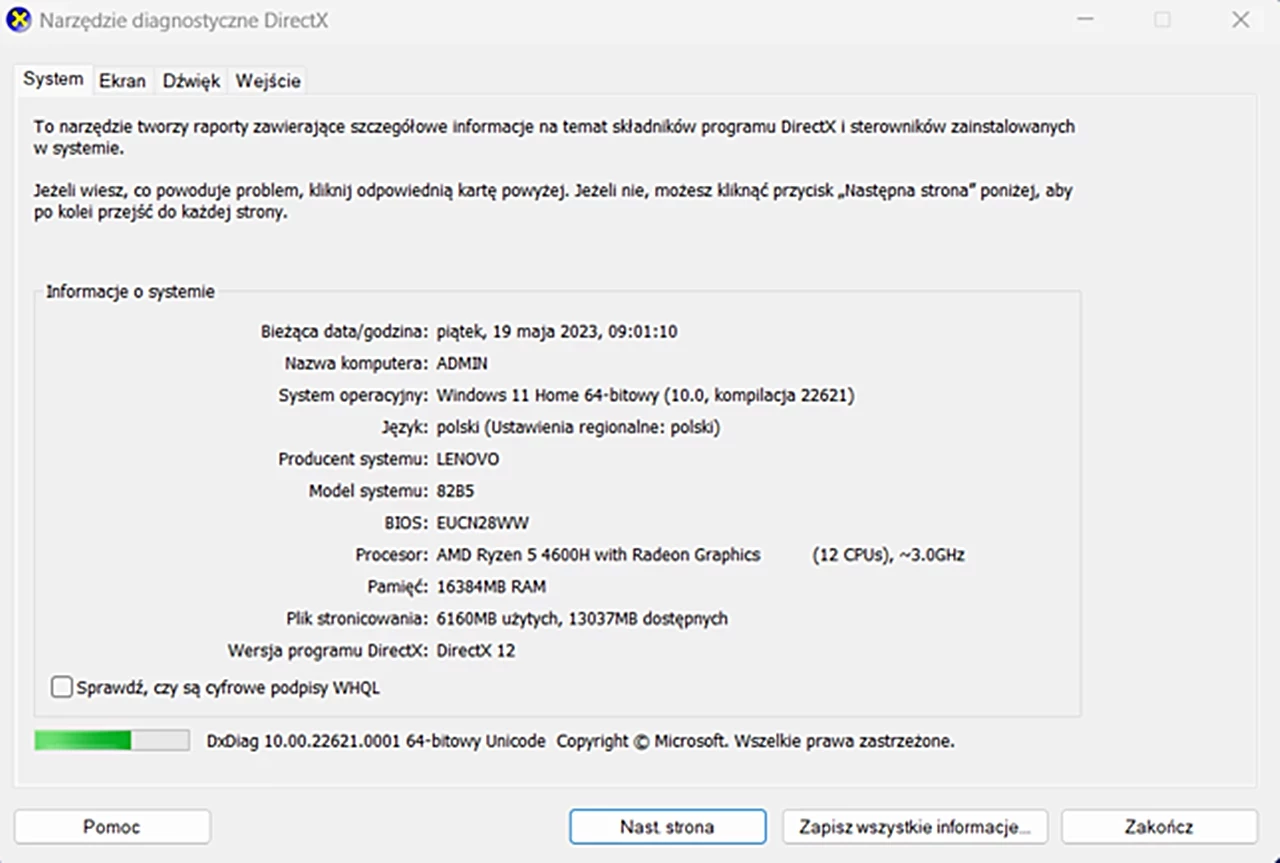Open the Dźwięk tab
Screen dimensions: 1280x863
pos(191,82)
